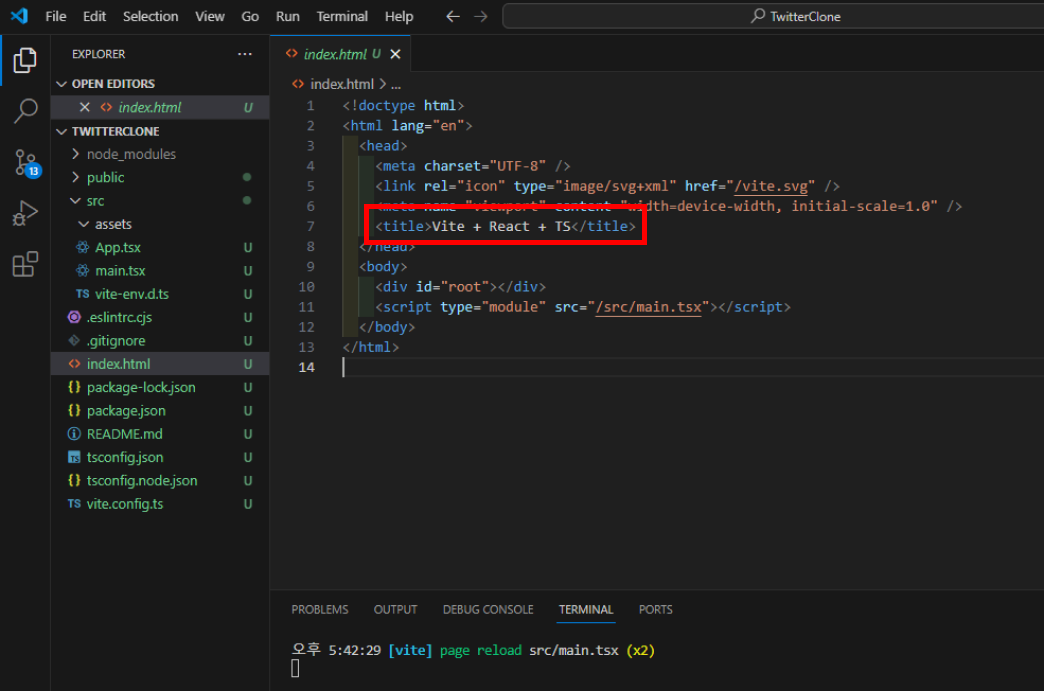Switch to the Problems panel tab

(x=320, y=609)
